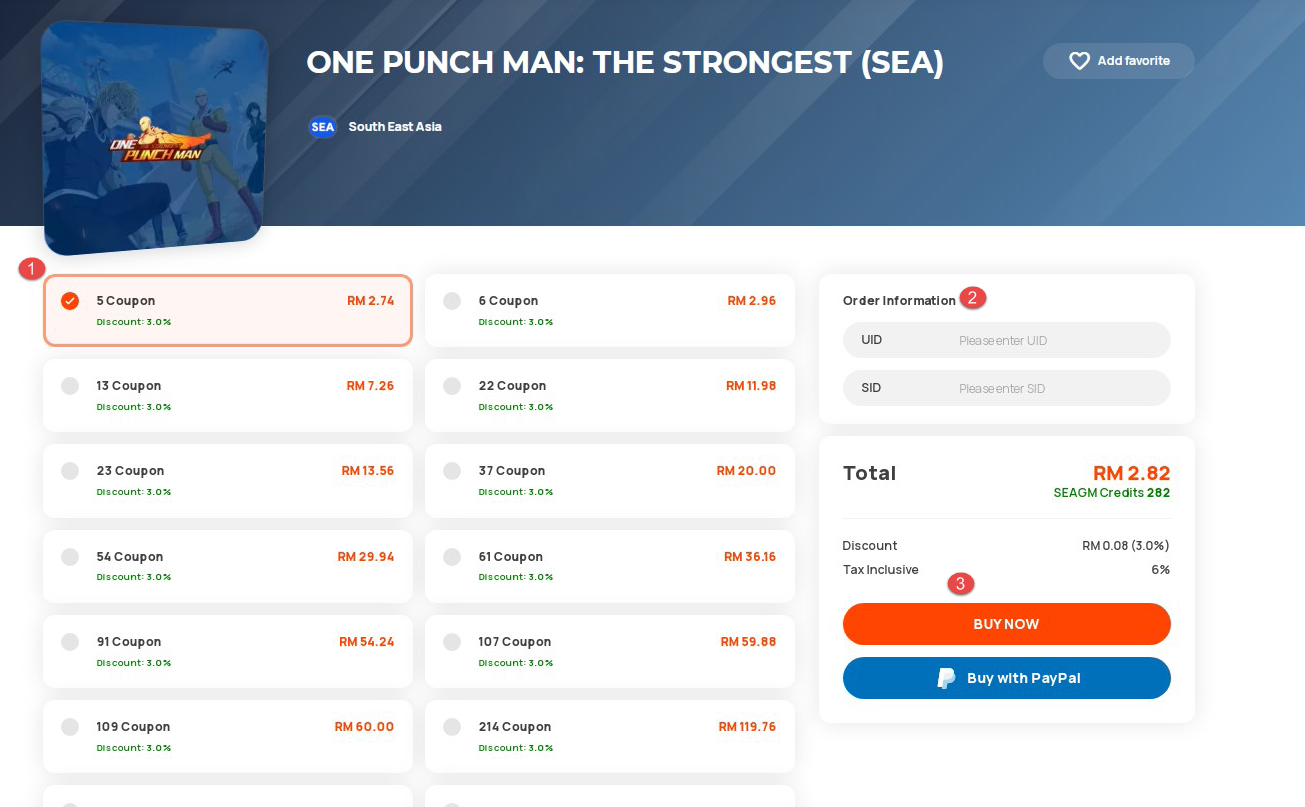Viewport: 1305px width, 807px height.
Task: Click the PayPal logo icon
Action: click(946, 678)
